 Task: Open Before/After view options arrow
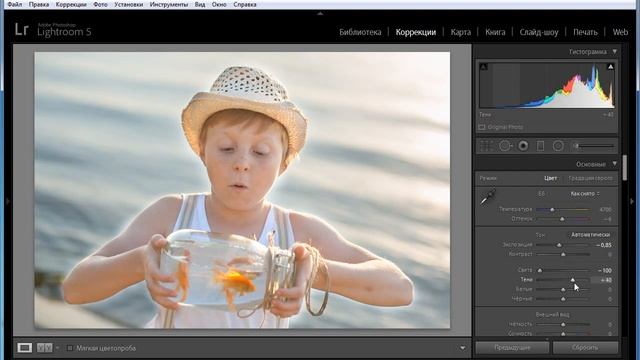tap(57, 348)
